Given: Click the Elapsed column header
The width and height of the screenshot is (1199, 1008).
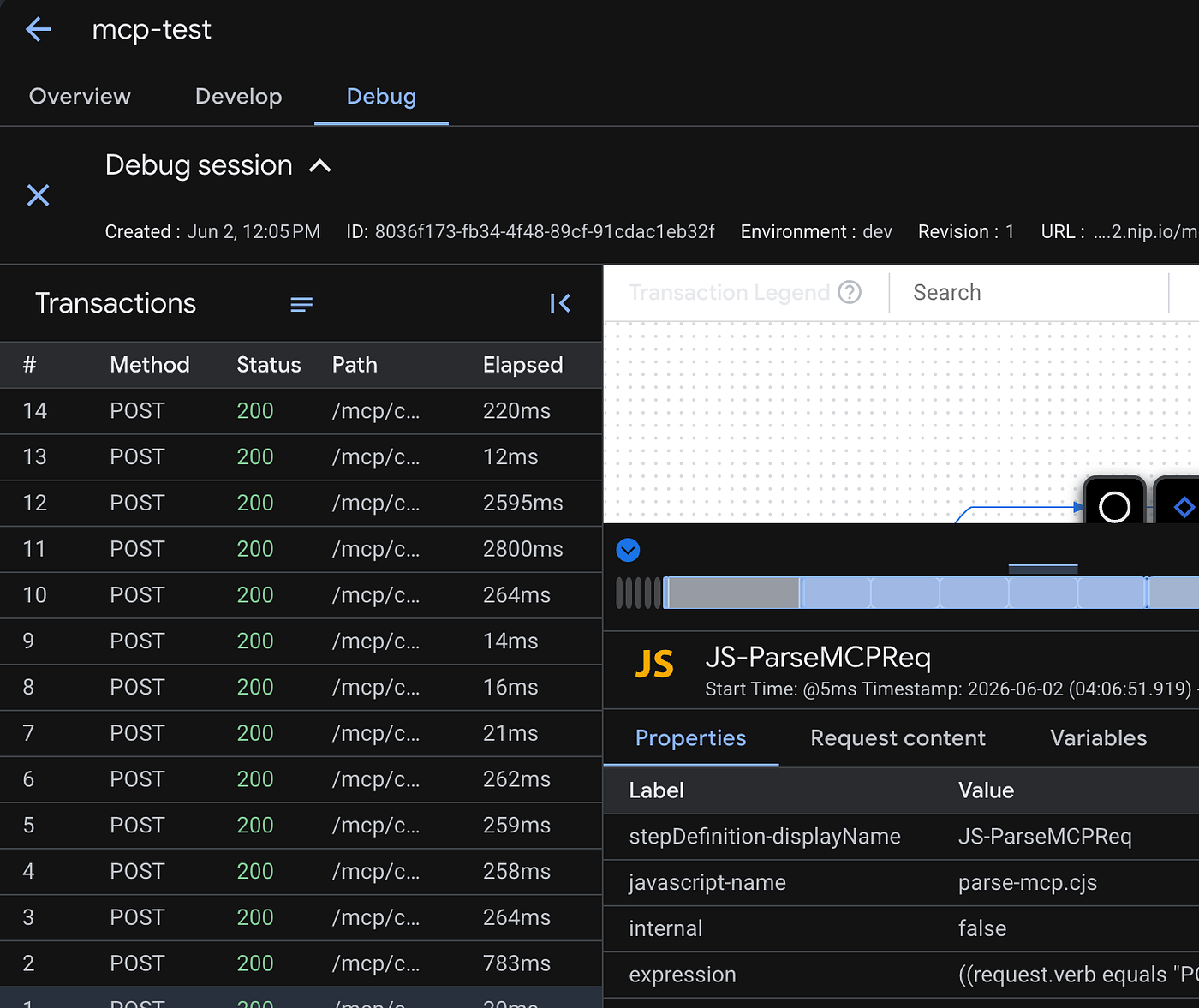Looking at the screenshot, I should pos(522,365).
